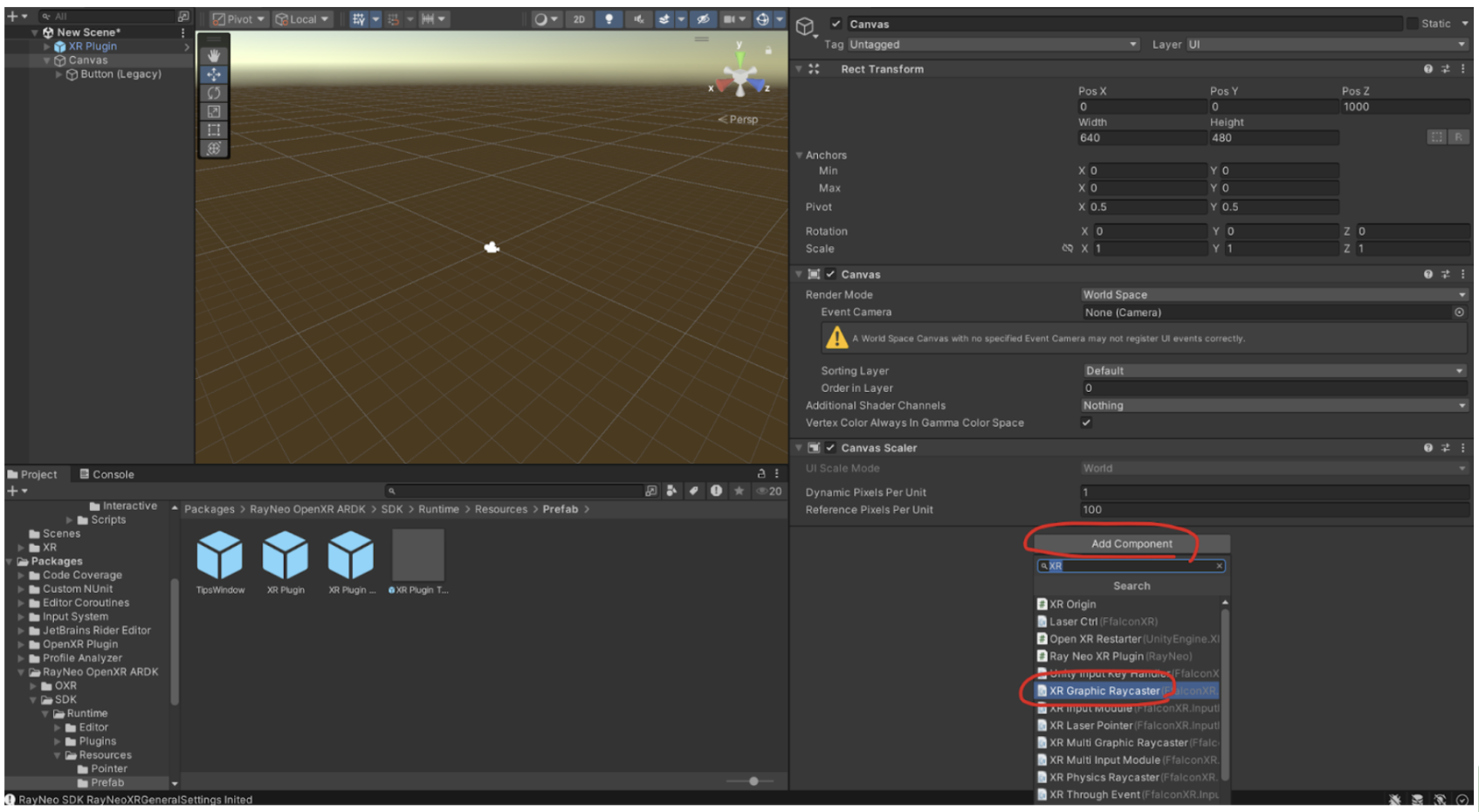Screen dimensions: 1479x812
Task: Select XR Plugin in Hierarchy
Action: tap(93, 46)
